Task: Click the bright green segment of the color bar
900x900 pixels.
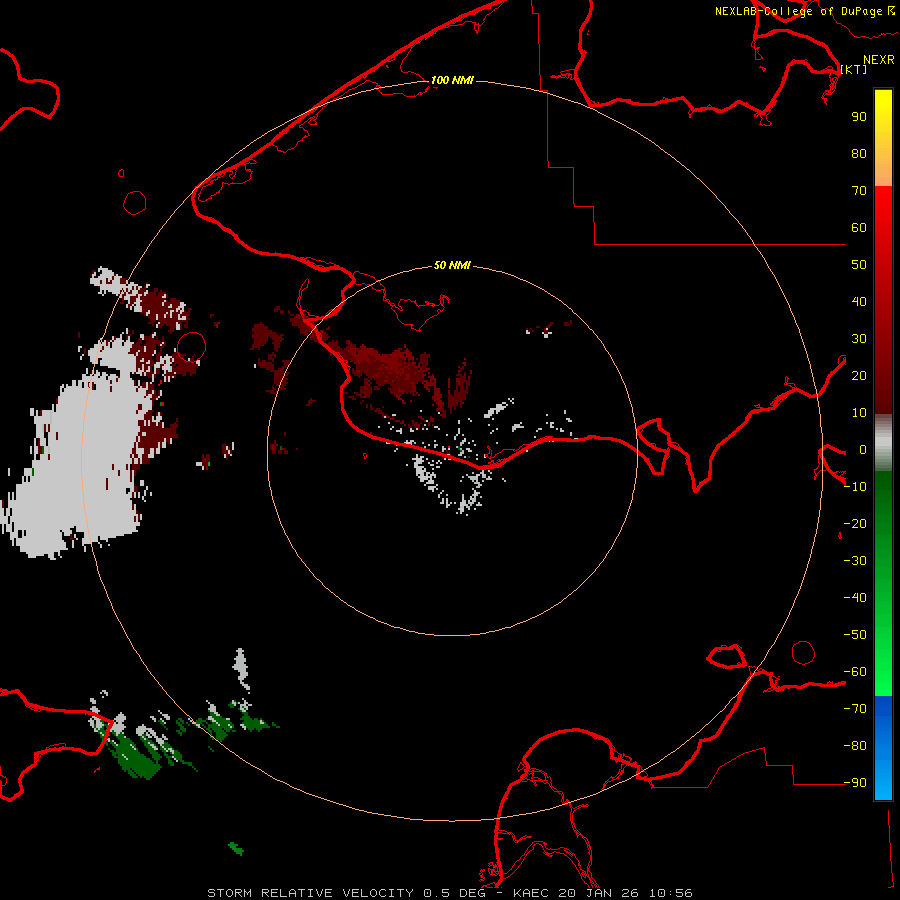Action: [x=883, y=660]
